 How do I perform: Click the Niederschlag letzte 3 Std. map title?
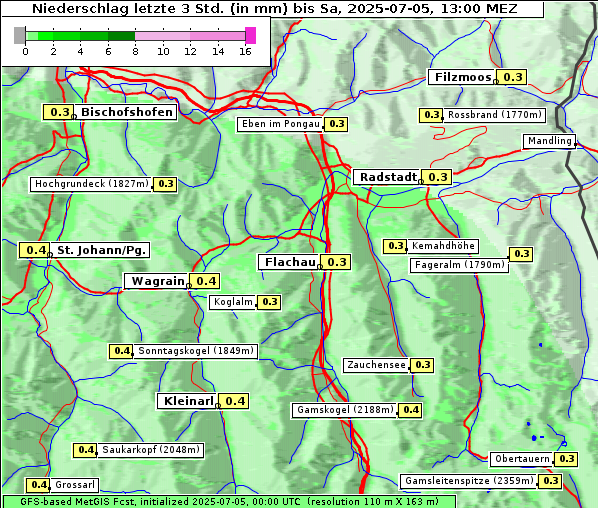[274, 8]
